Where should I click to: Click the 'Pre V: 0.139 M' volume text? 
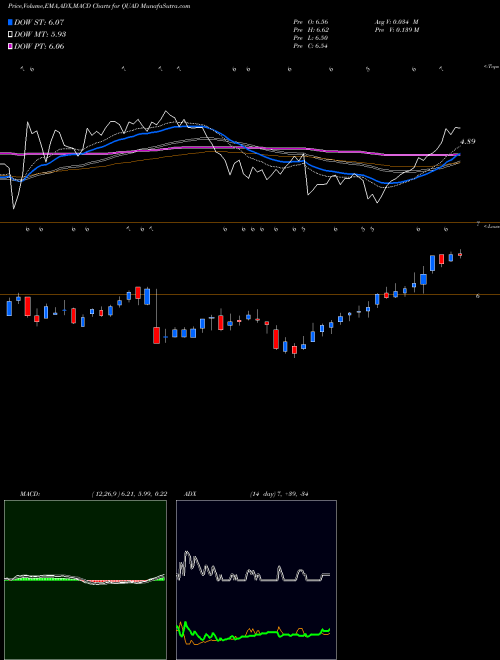tap(396, 30)
